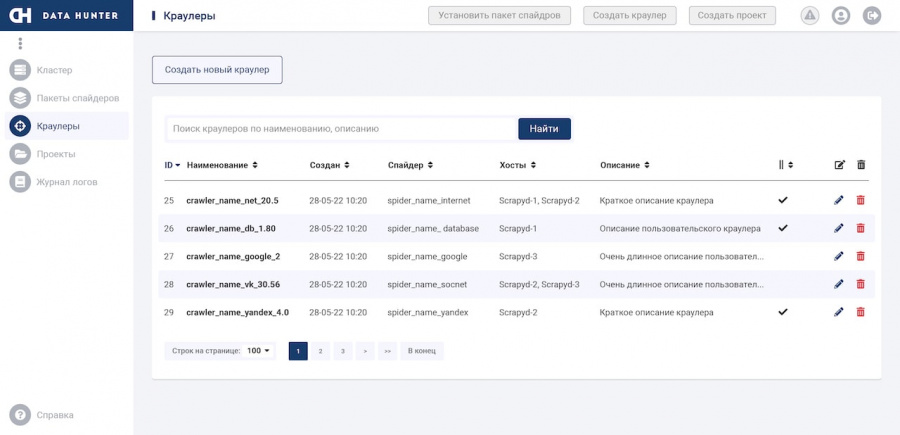Click Создать новый краулер button

click(217, 70)
